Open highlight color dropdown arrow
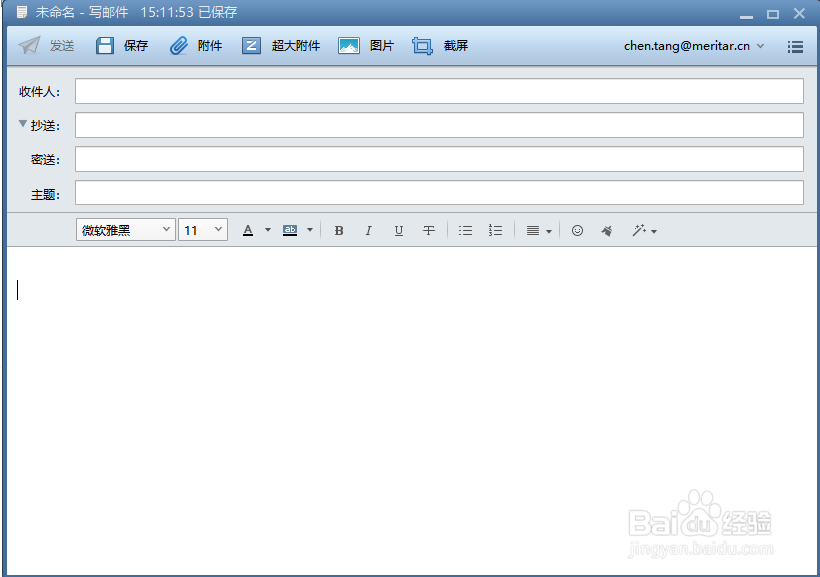 [x=310, y=230]
